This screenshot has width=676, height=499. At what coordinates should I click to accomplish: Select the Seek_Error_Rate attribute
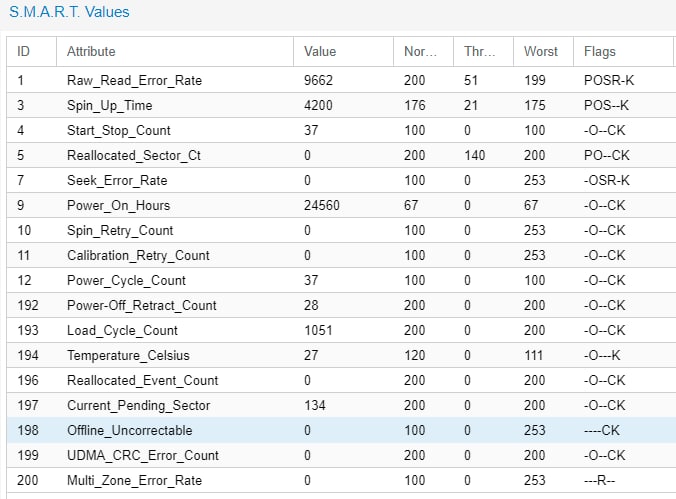click(117, 180)
